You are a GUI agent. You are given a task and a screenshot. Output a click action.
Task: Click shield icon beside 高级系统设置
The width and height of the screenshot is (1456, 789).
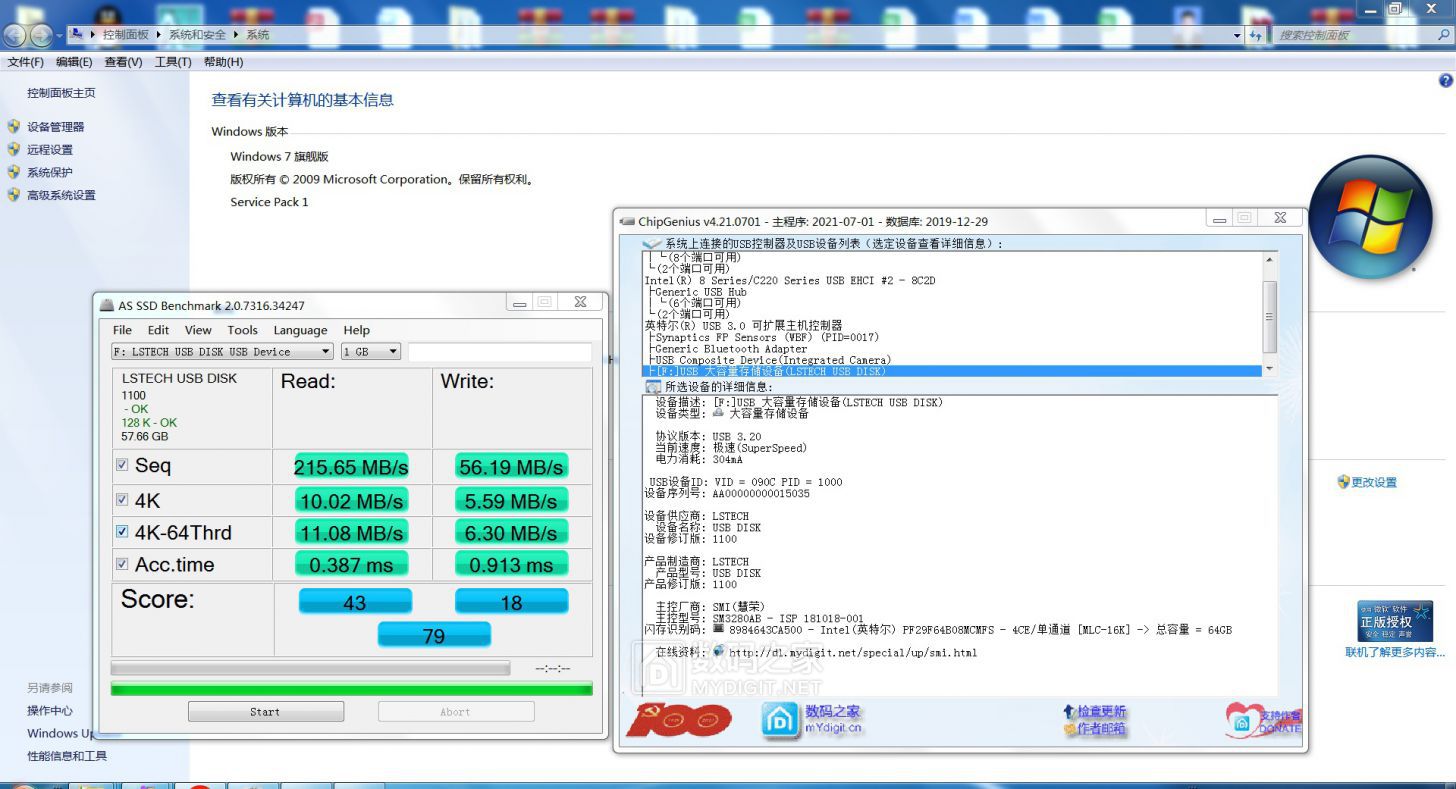(x=14, y=195)
